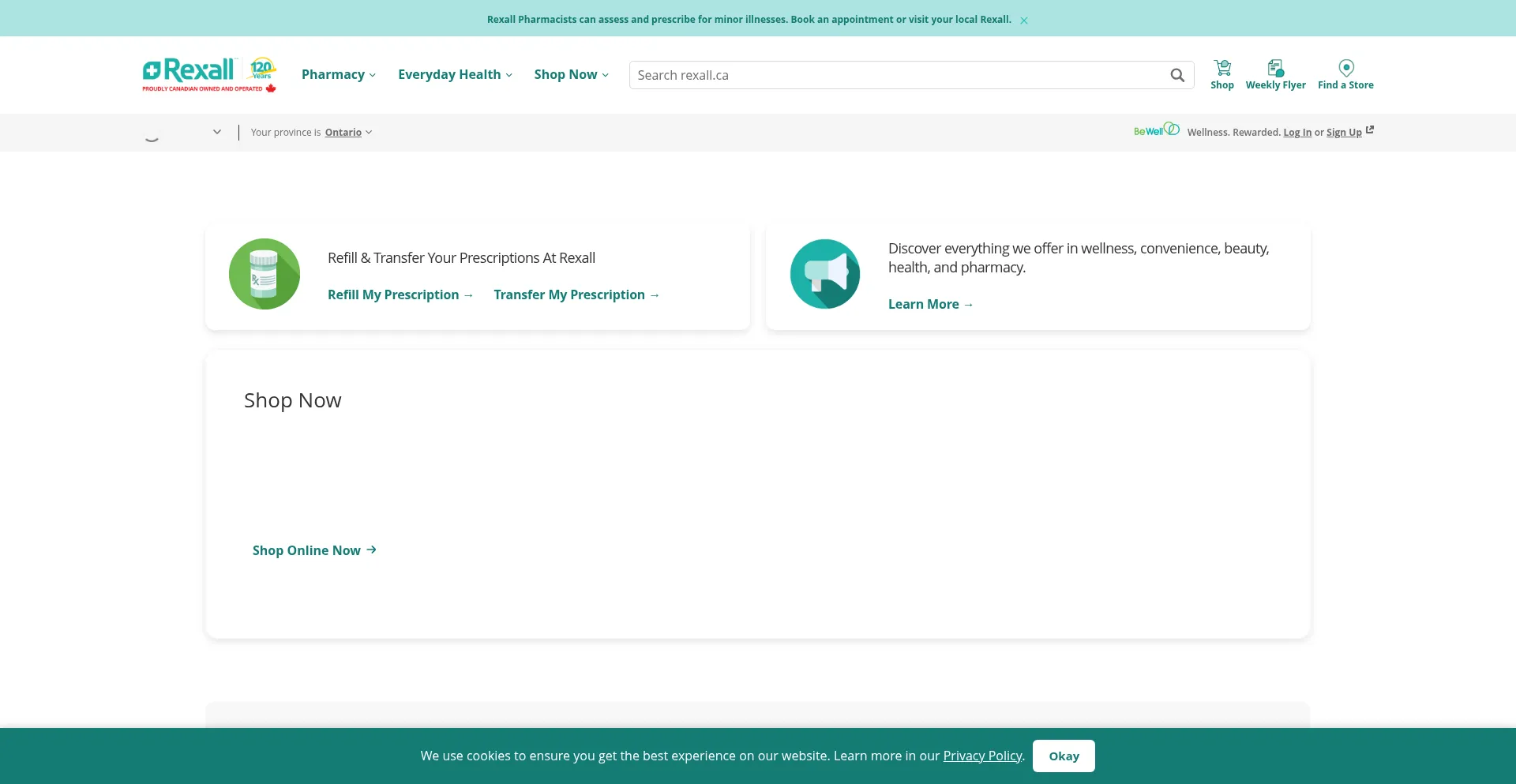Image resolution: width=1516 pixels, height=784 pixels.
Task: Dismiss the pharmacist announcement banner
Action: [1024, 21]
